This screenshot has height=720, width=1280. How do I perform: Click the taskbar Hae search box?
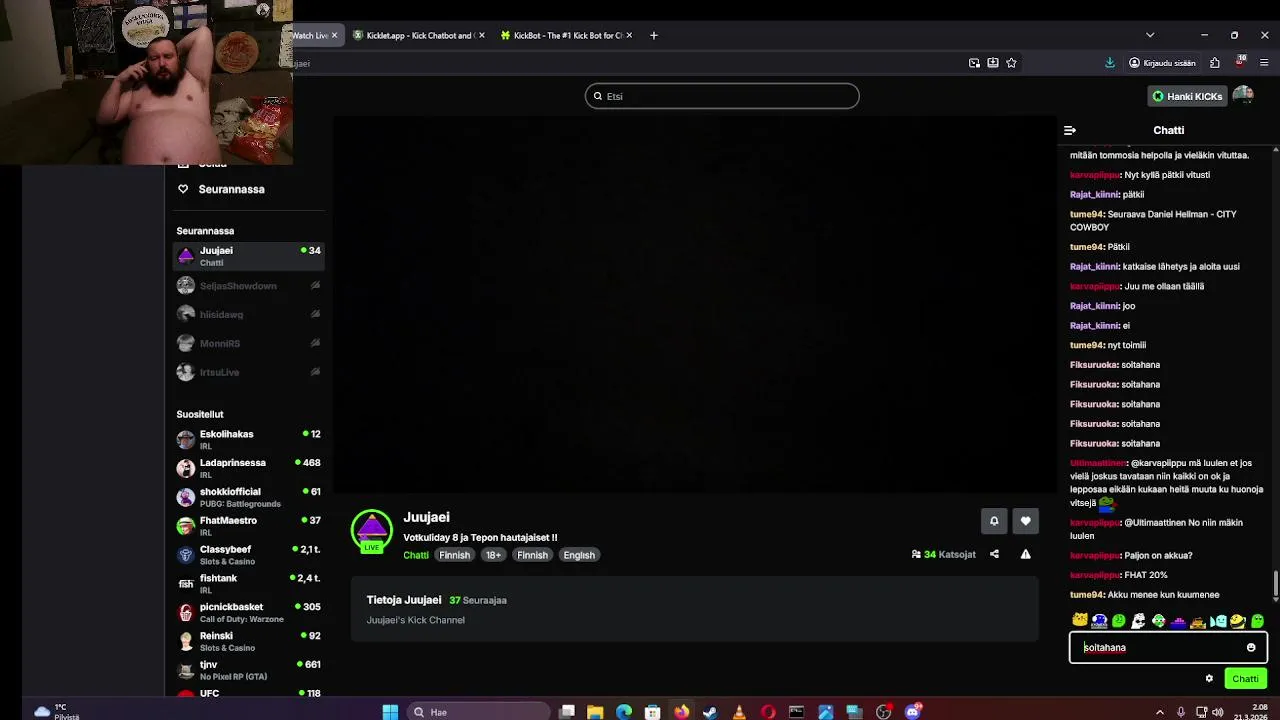pos(478,712)
